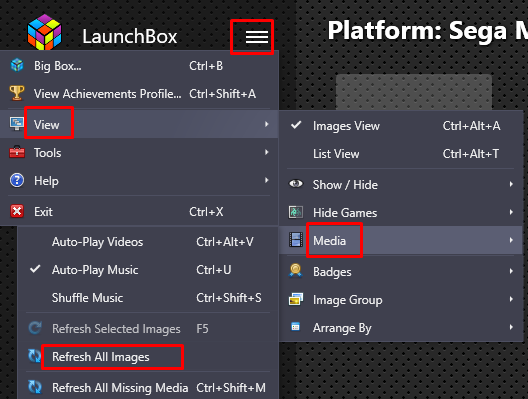
Task: Click the Arrange By icon
Action: pos(296,327)
